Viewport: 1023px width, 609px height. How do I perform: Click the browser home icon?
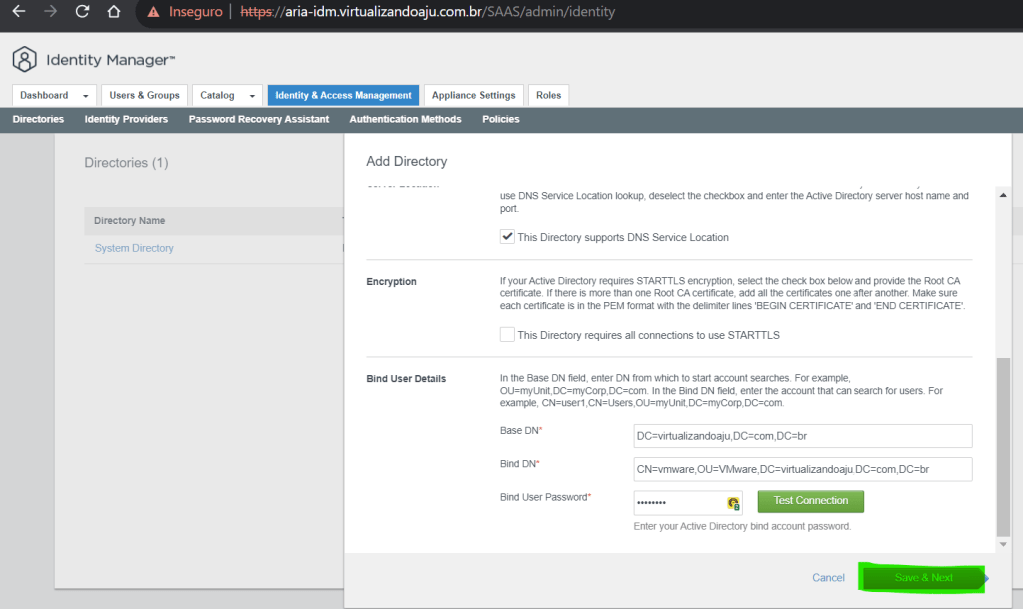tap(114, 12)
